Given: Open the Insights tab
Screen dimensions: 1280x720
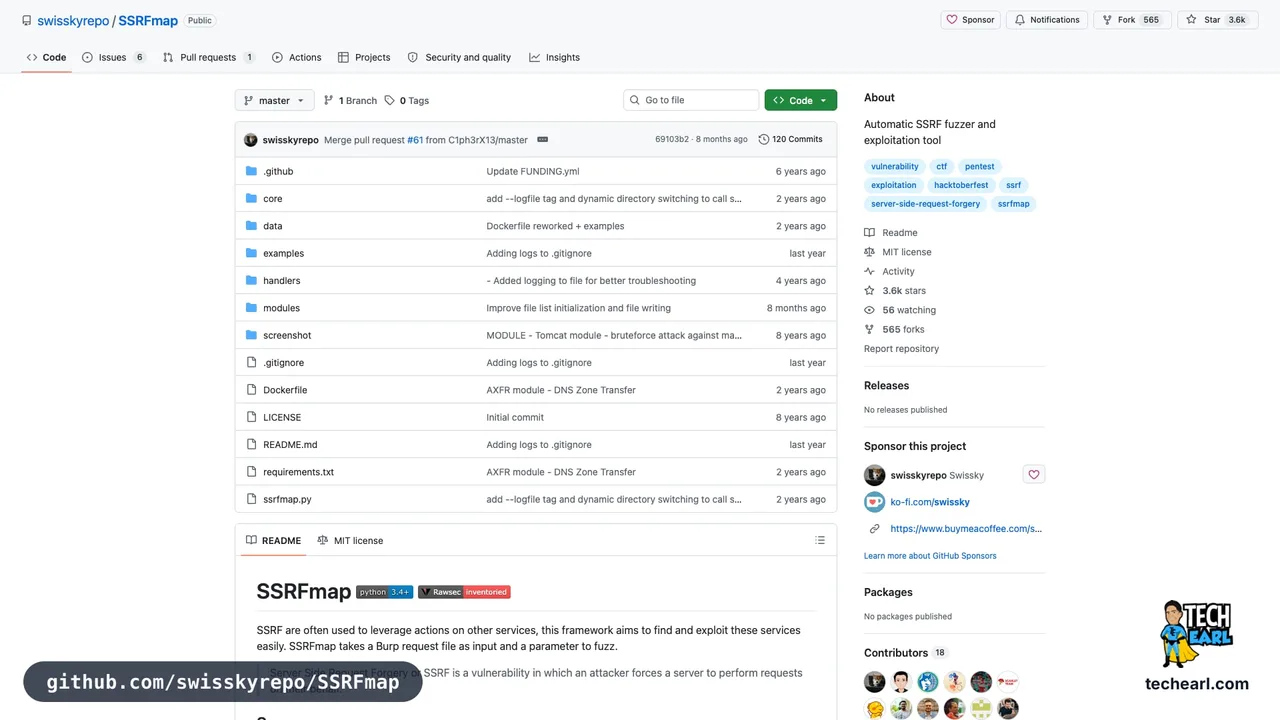Looking at the screenshot, I should [554, 57].
